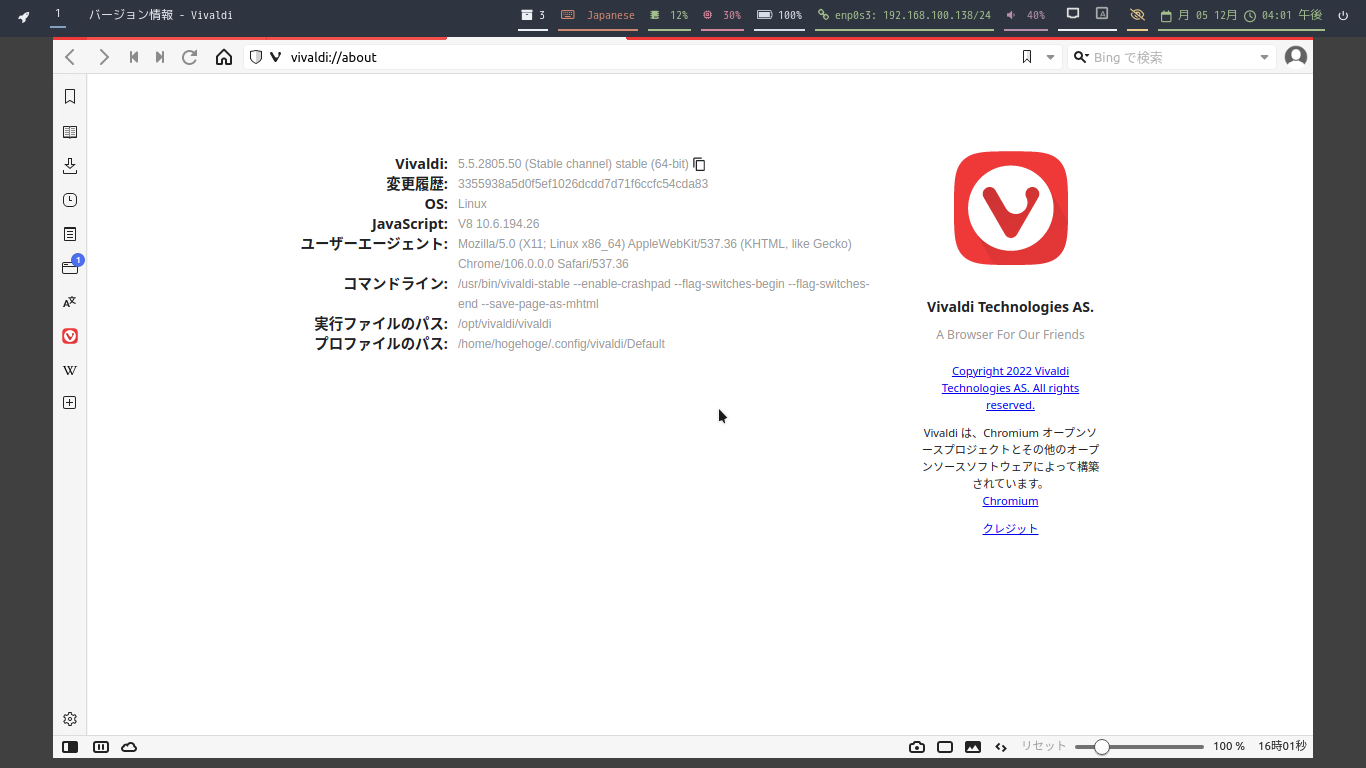Go to the home page
This screenshot has width=1366, height=768.
pyautogui.click(x=224, y=57)
